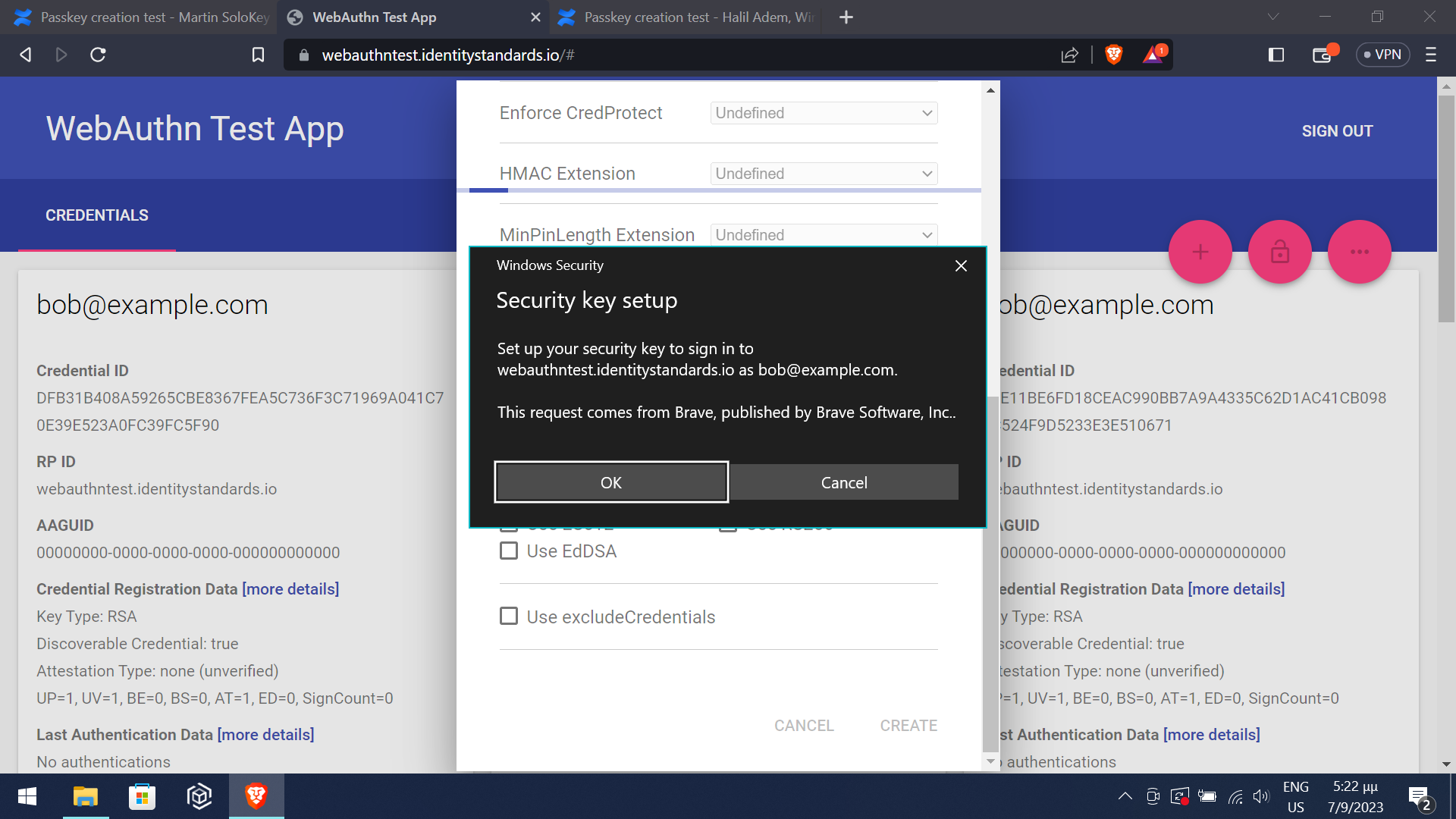
Task: Click the left card bob@example.com heading
Action: pos(152,305)
